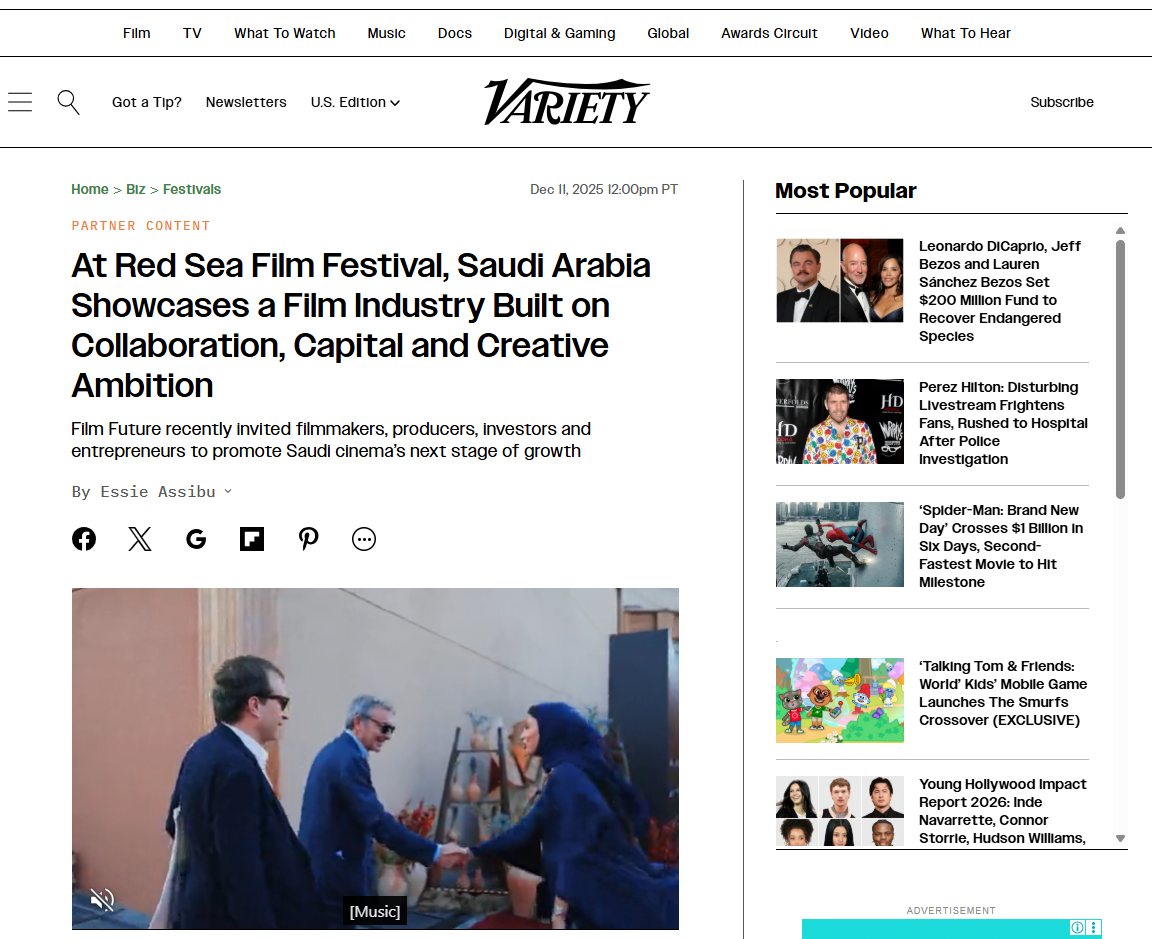Go to Festivals breadcrumb
The image size is (1152, 939).
192,189
